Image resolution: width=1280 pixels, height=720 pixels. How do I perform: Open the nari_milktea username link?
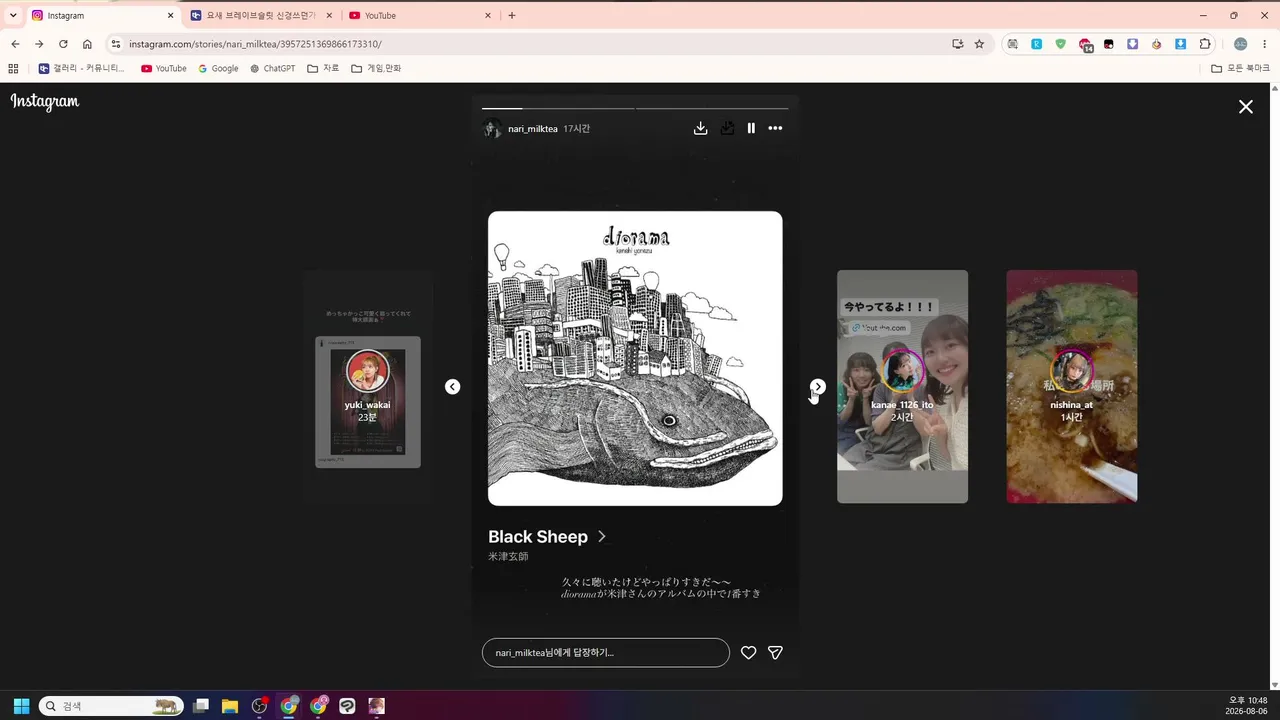tap(533, 129)
